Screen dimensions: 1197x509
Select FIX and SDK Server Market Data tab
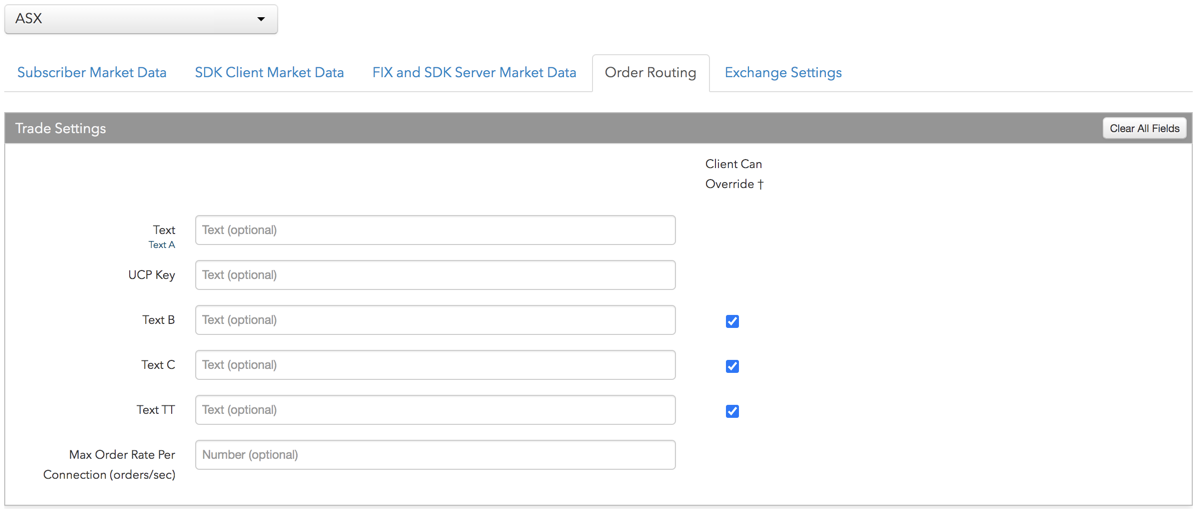click(474, 72)
